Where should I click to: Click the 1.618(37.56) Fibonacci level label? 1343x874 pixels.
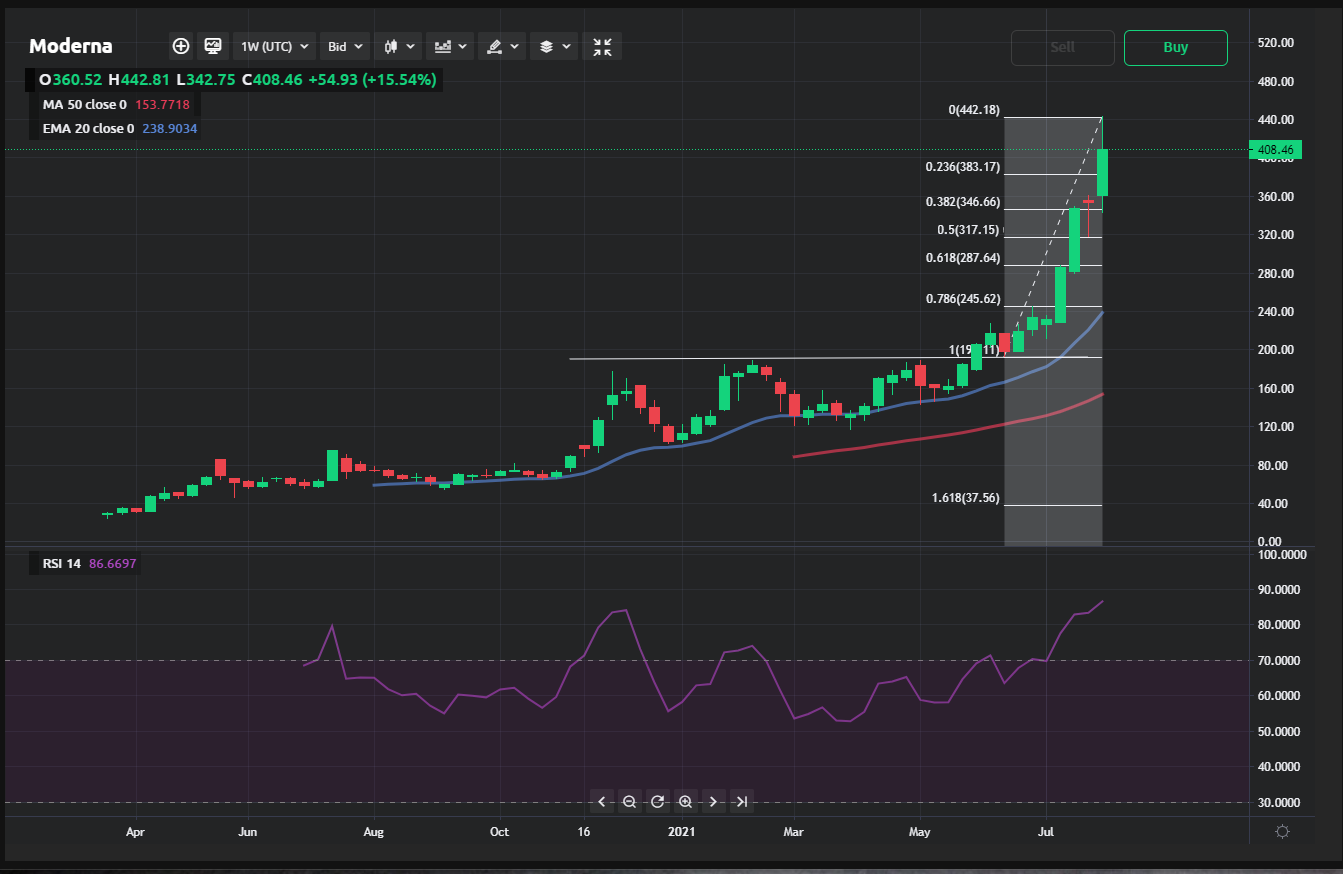tap(967, 498)
